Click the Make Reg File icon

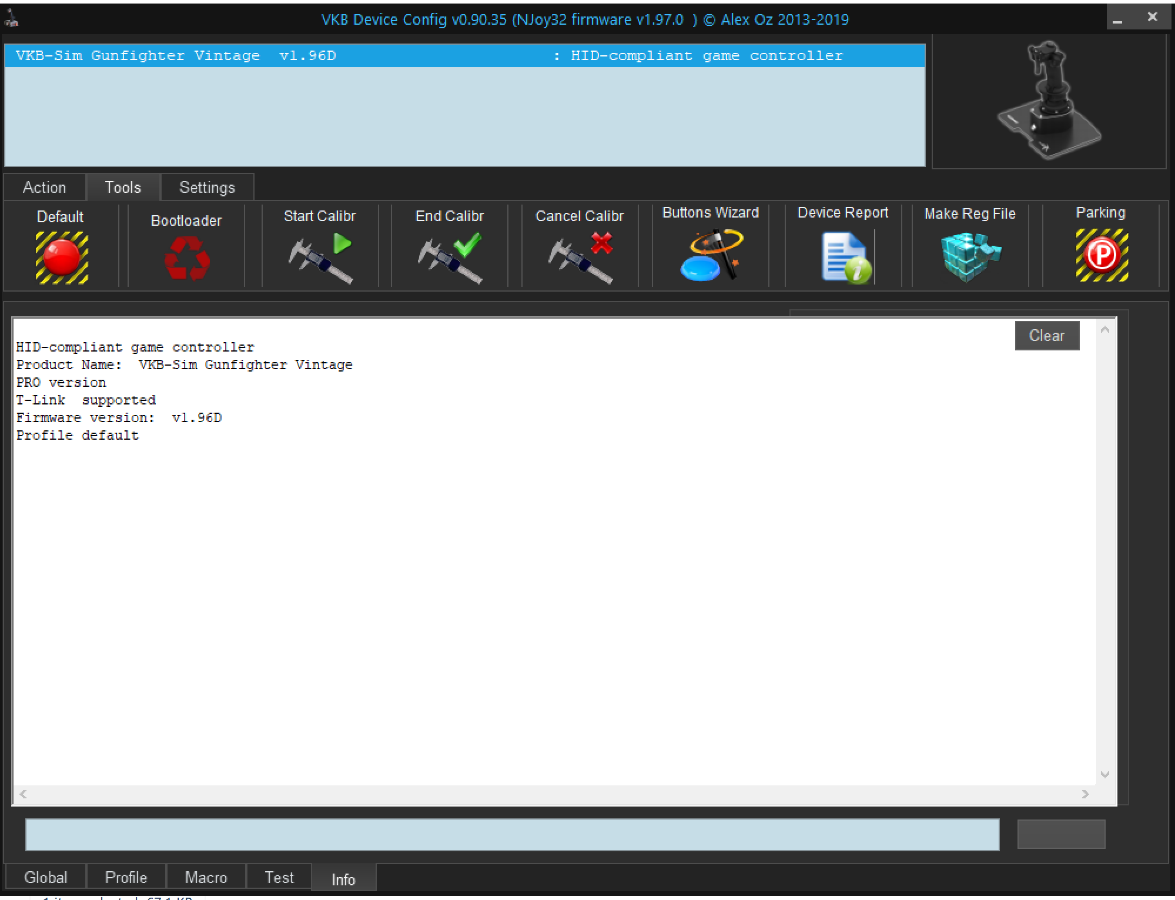point(970,256)
